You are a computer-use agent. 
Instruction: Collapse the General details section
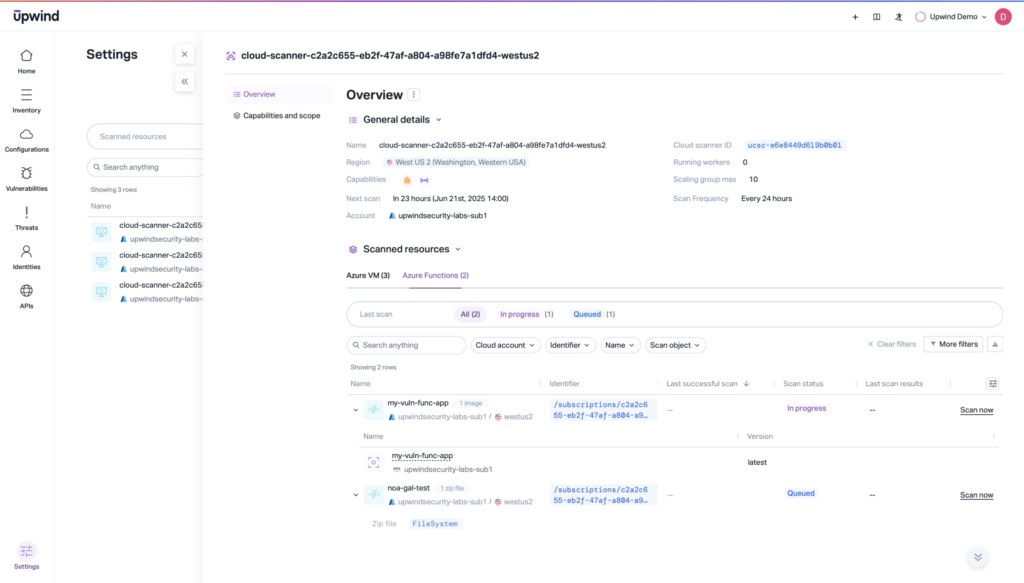click(x=439, y=120)
